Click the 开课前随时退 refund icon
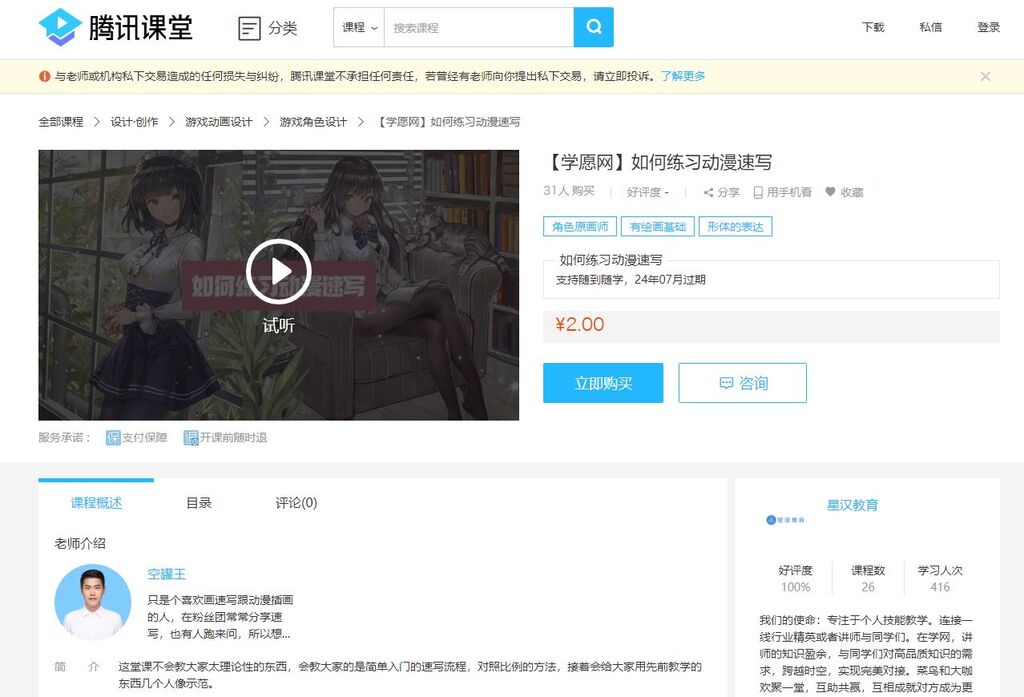 coord(191,438)
